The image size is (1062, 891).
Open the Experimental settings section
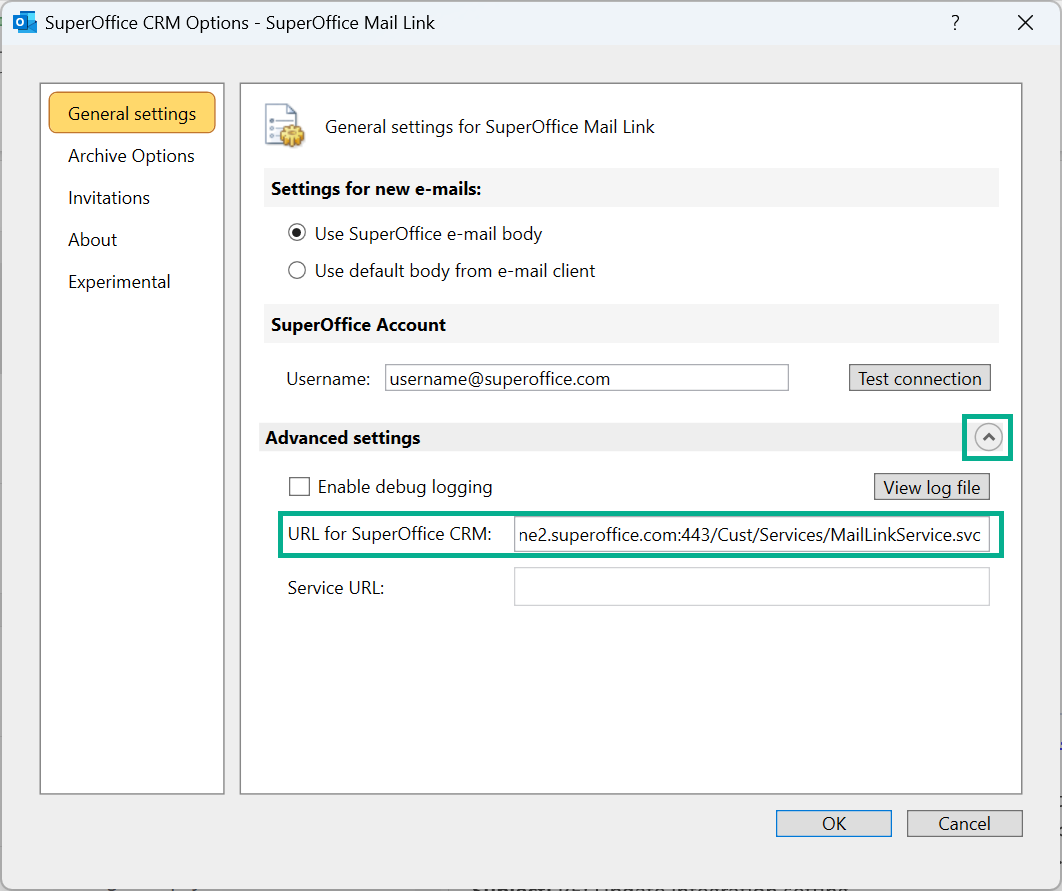click(119, 281)
